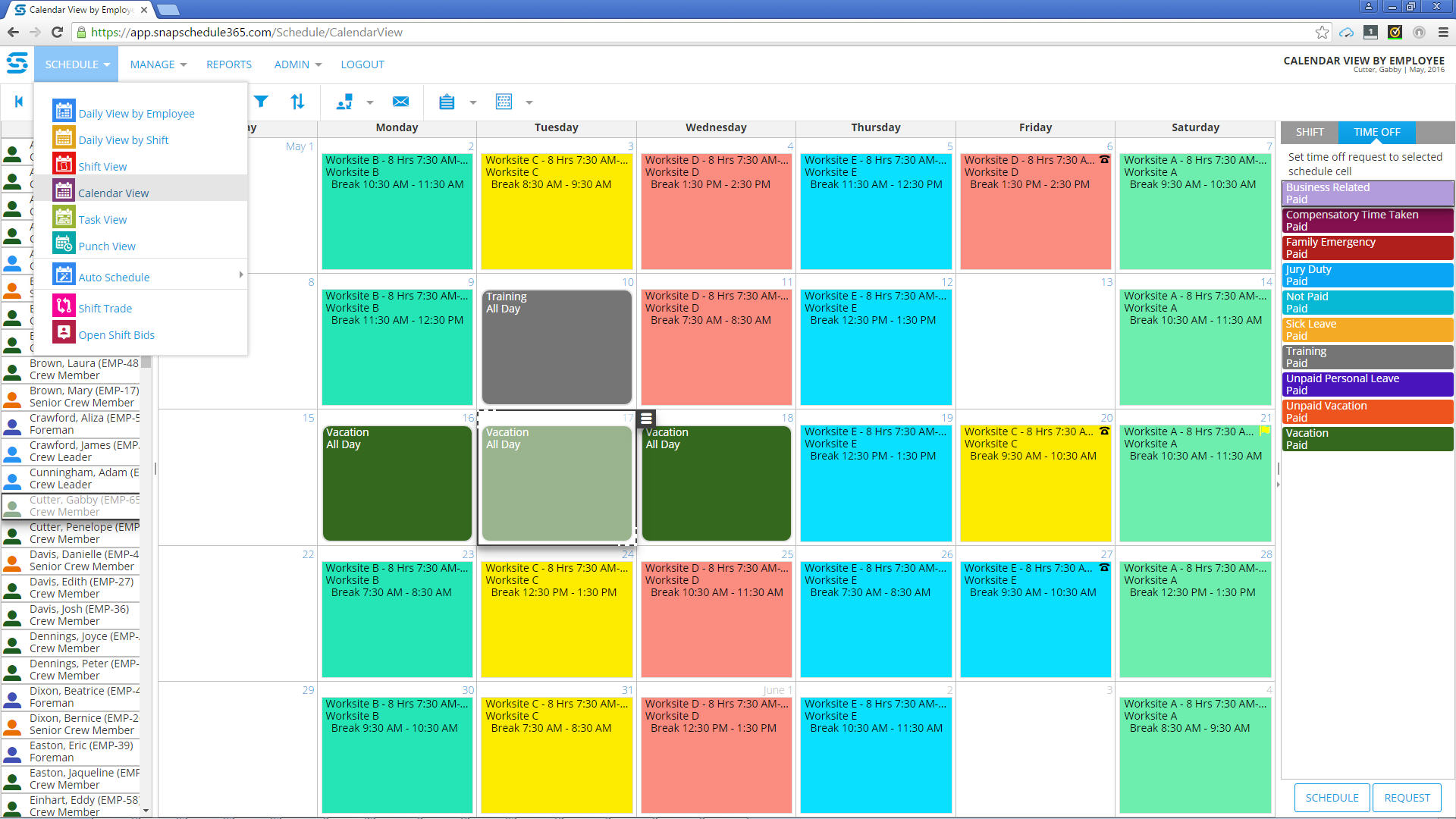Click the REQUEST button
The height and width of the screenshot is (819, 1456).
coord(1406,798)
